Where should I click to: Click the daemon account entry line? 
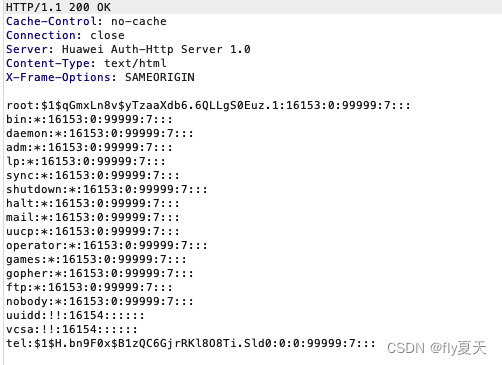tap(100, 133)
